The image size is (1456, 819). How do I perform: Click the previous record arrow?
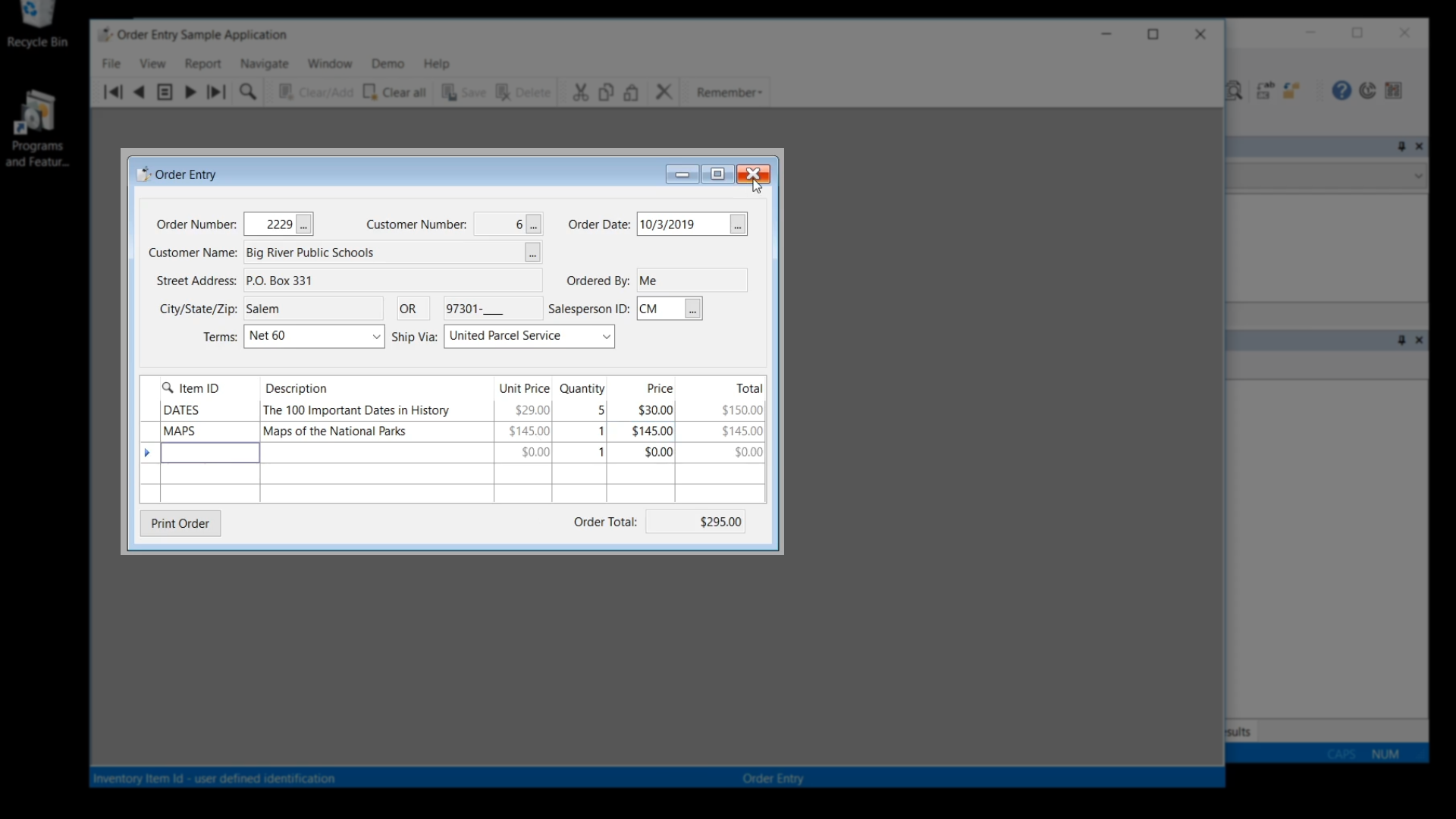139,93
